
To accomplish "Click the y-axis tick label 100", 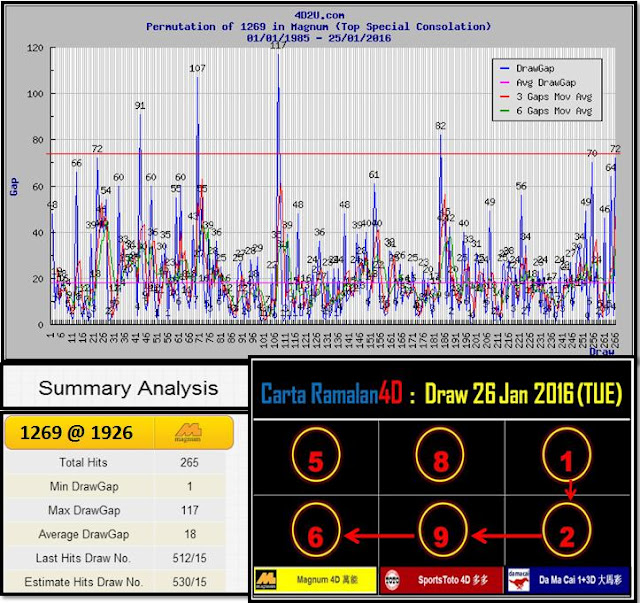I will click(35, 94).
